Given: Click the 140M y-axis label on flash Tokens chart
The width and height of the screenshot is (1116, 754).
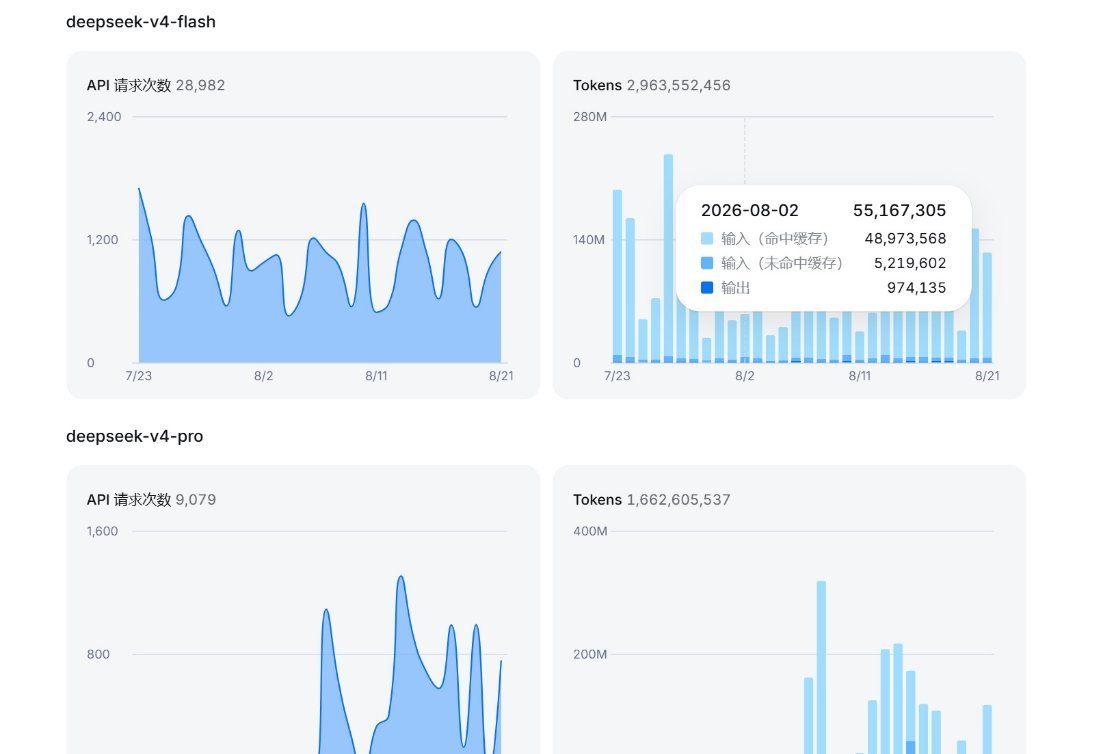Looking at the screenshot, I should click(589, 240).
